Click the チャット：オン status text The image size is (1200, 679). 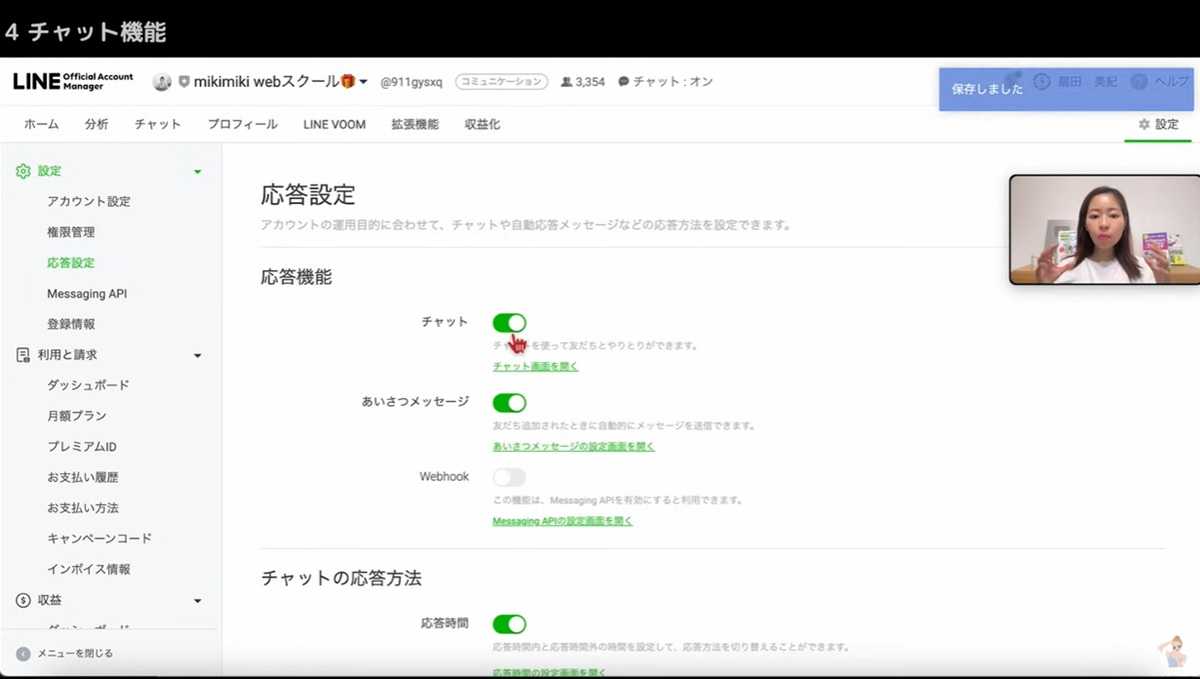point(672,82)
